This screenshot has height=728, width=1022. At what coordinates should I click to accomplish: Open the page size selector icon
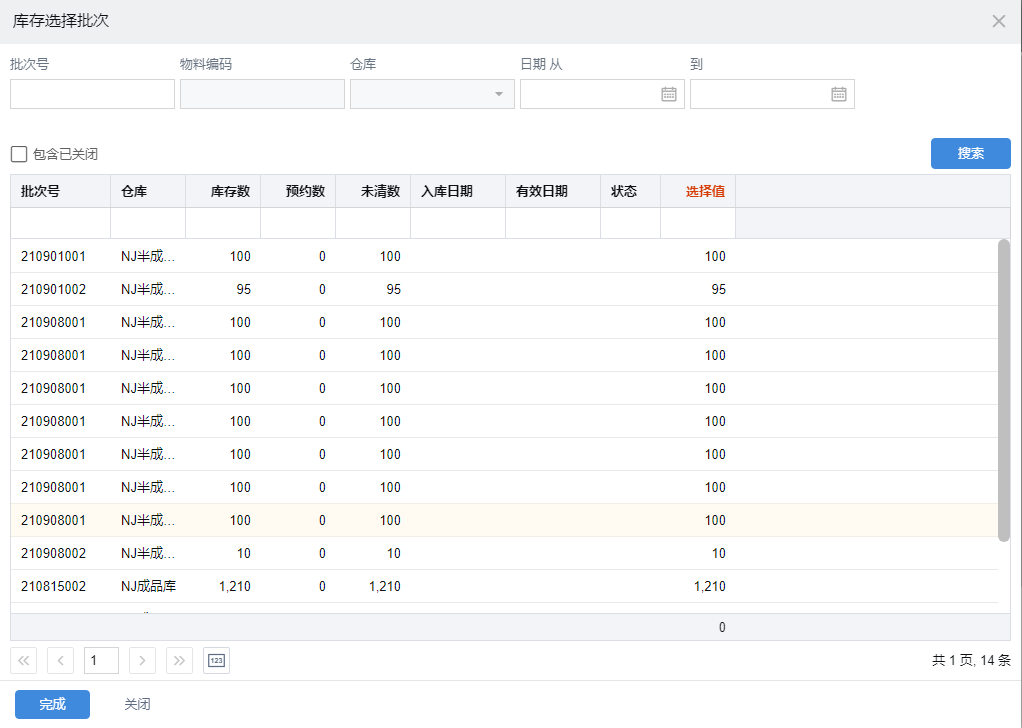(x=216, y=660)
